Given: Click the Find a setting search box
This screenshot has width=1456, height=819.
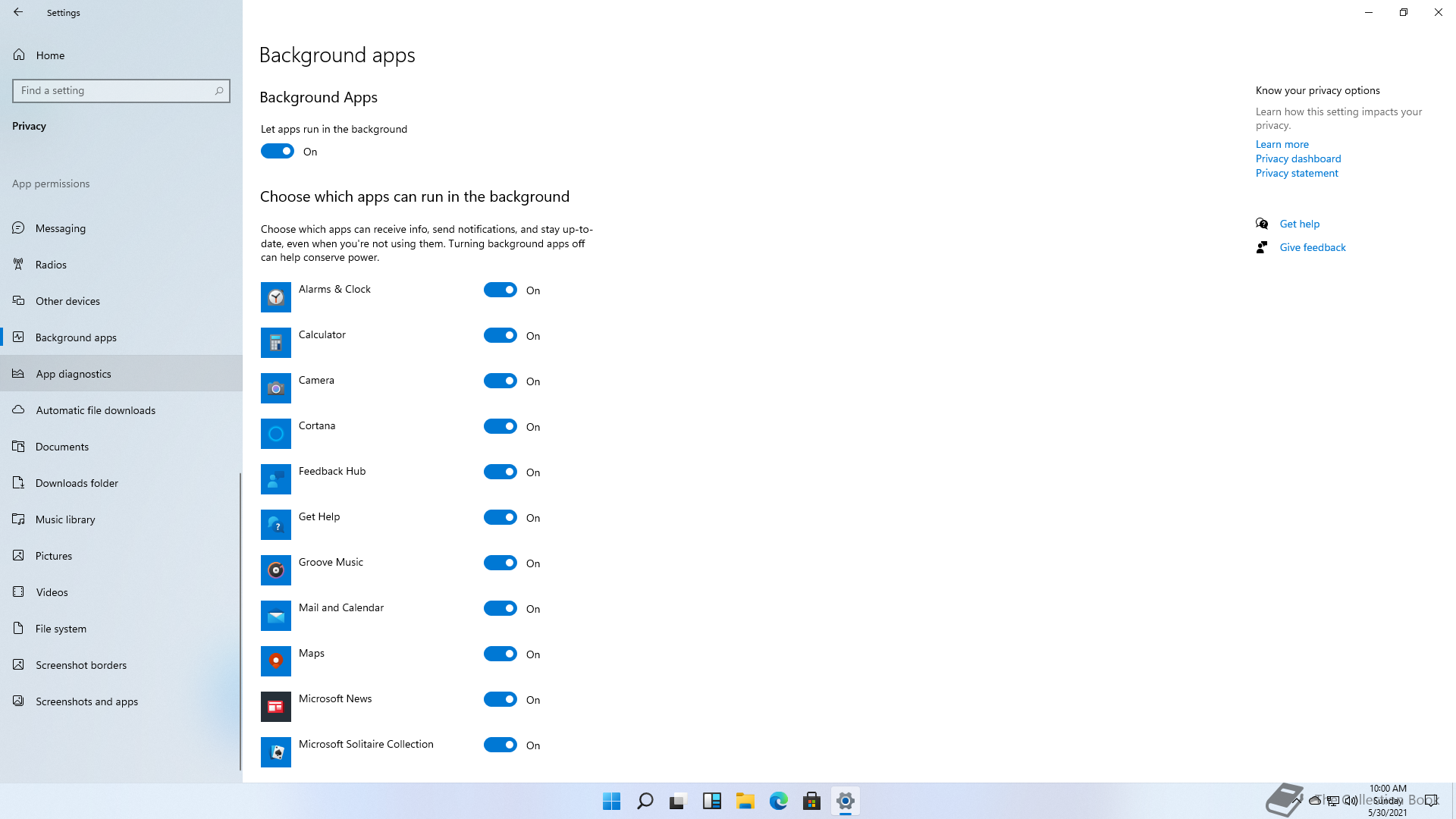Looking at the screenshot, I should pos(121,91).
